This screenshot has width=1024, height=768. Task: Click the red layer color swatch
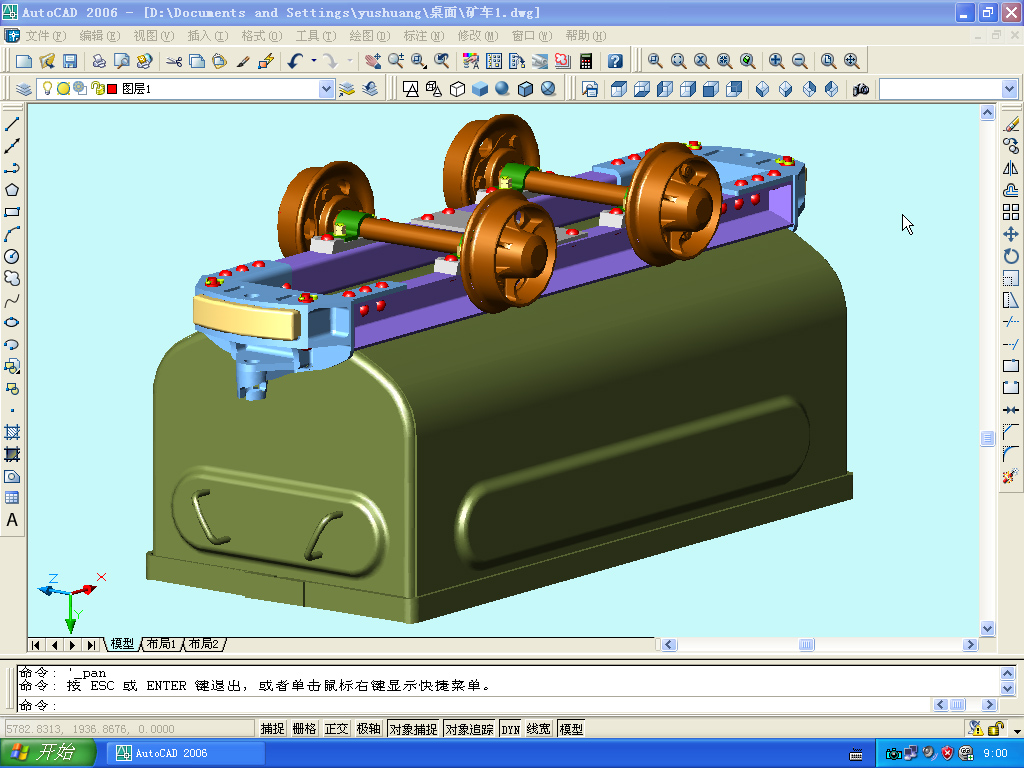click(x=112, y=89)
